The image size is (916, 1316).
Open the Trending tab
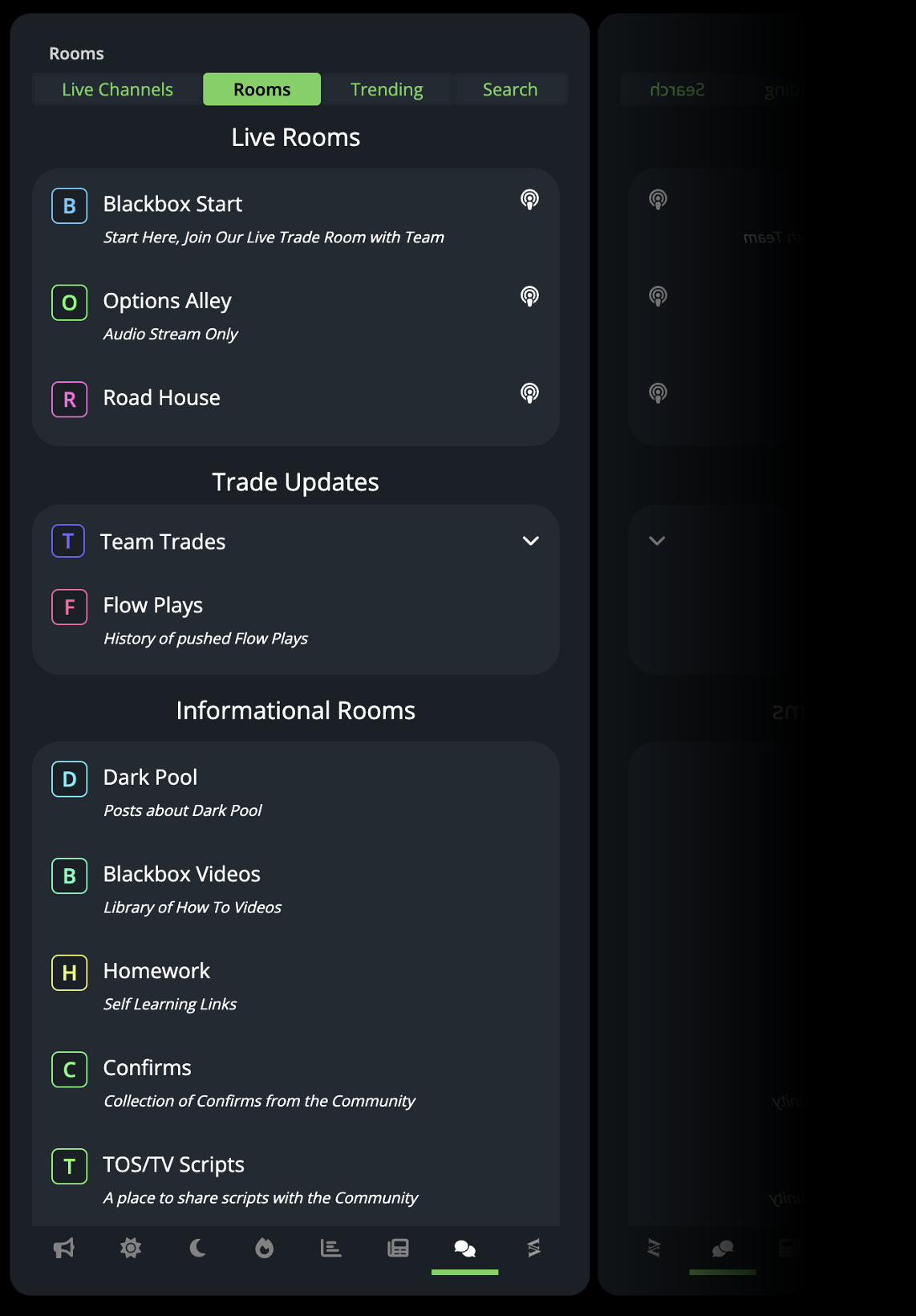click(387, 89)
